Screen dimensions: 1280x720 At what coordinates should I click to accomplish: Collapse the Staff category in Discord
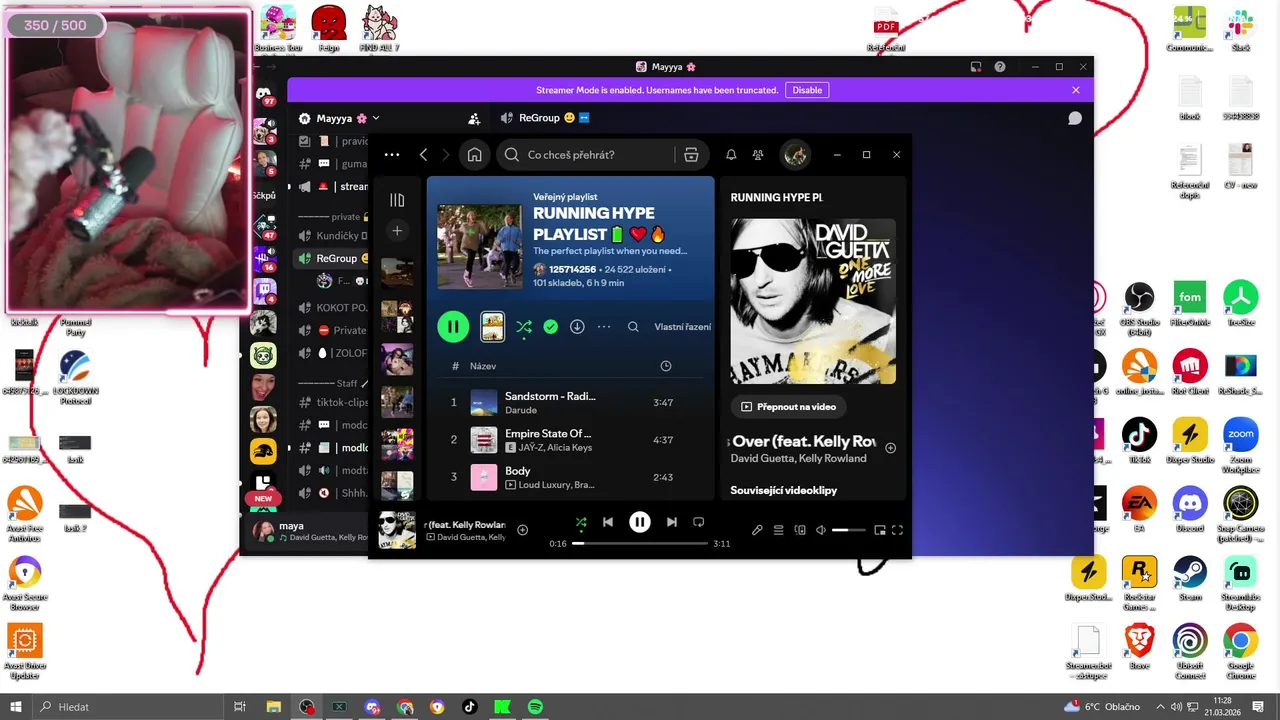(x=334, y=383)
